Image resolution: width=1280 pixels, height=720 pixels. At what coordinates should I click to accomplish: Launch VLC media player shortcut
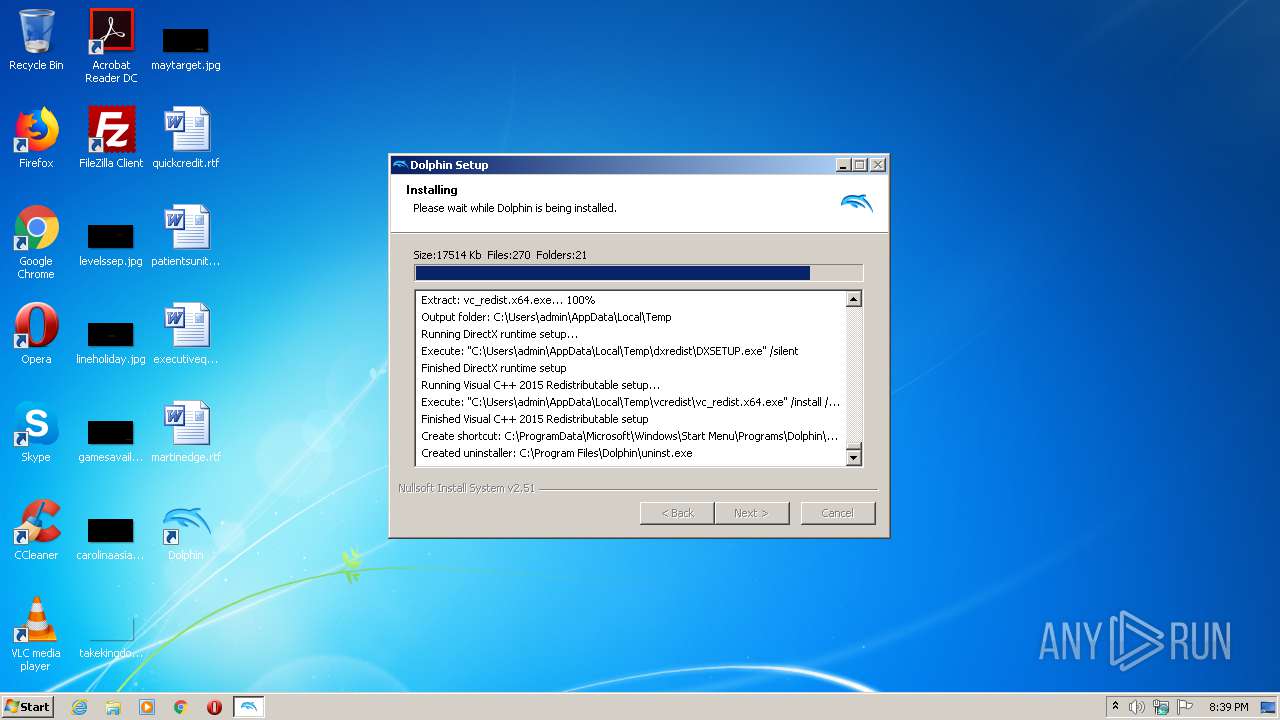36,634
